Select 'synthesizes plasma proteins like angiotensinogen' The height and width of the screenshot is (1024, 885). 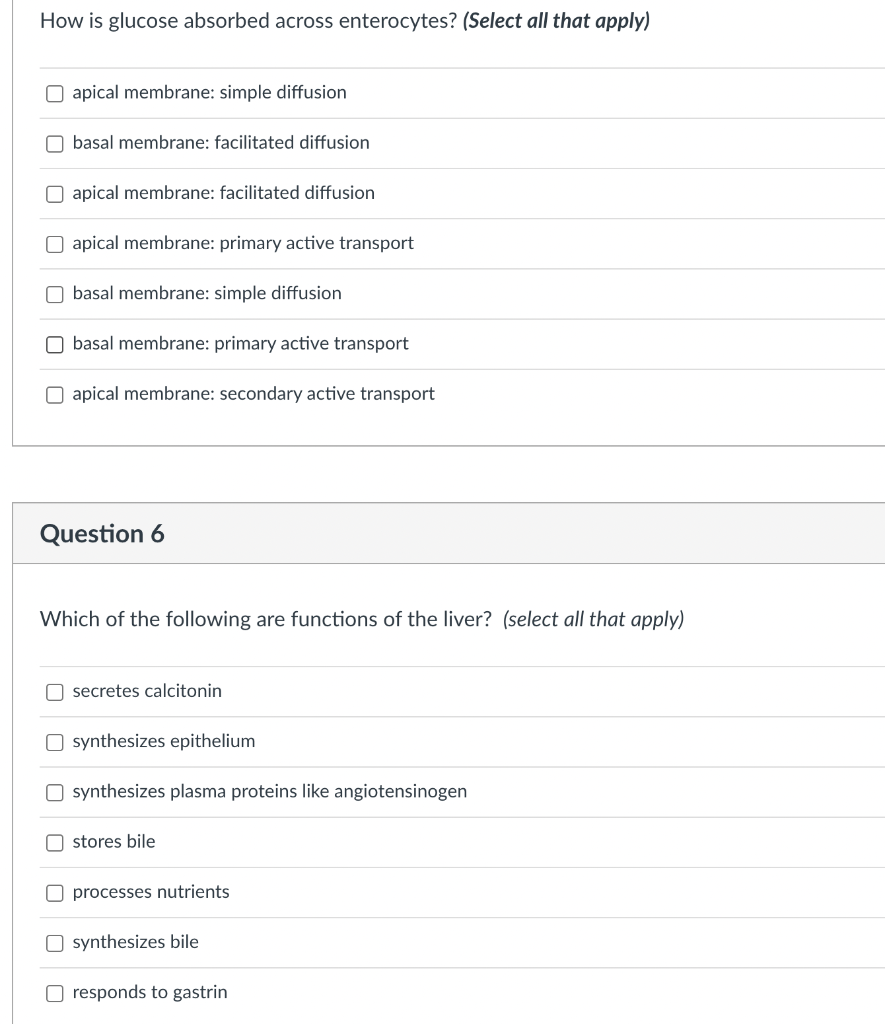(x=54, y=792)
